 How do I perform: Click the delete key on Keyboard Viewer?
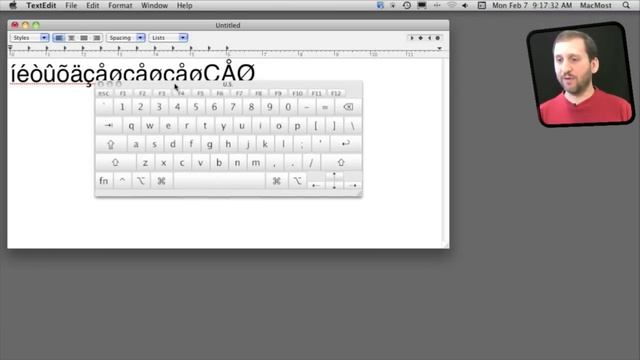348,107
